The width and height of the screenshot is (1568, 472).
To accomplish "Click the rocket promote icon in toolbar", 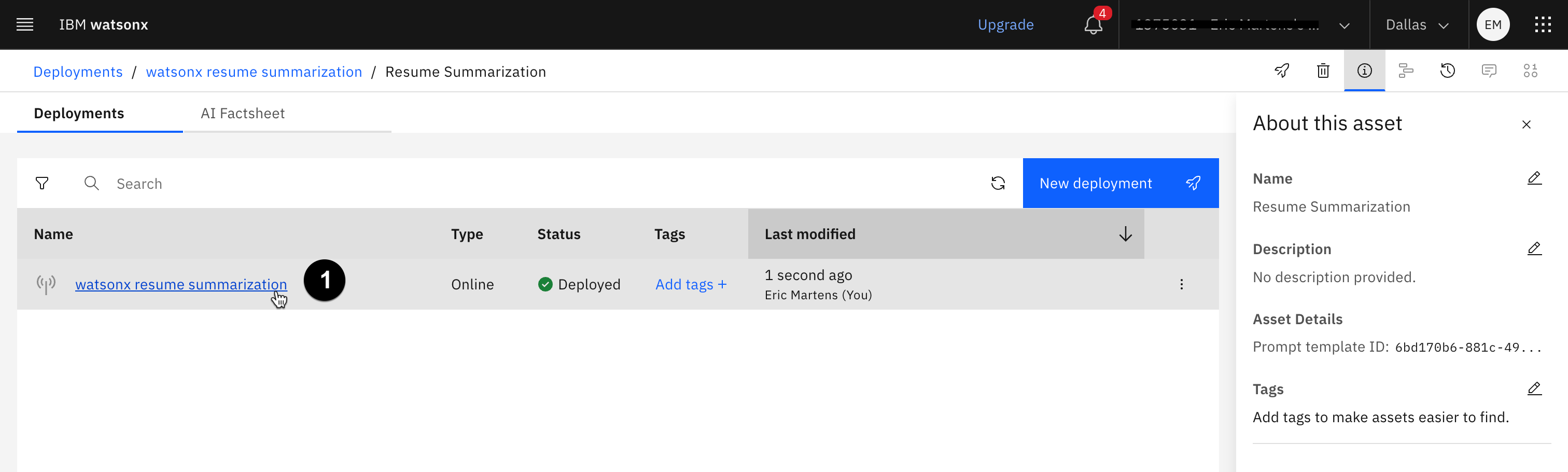I will 1282,71.
